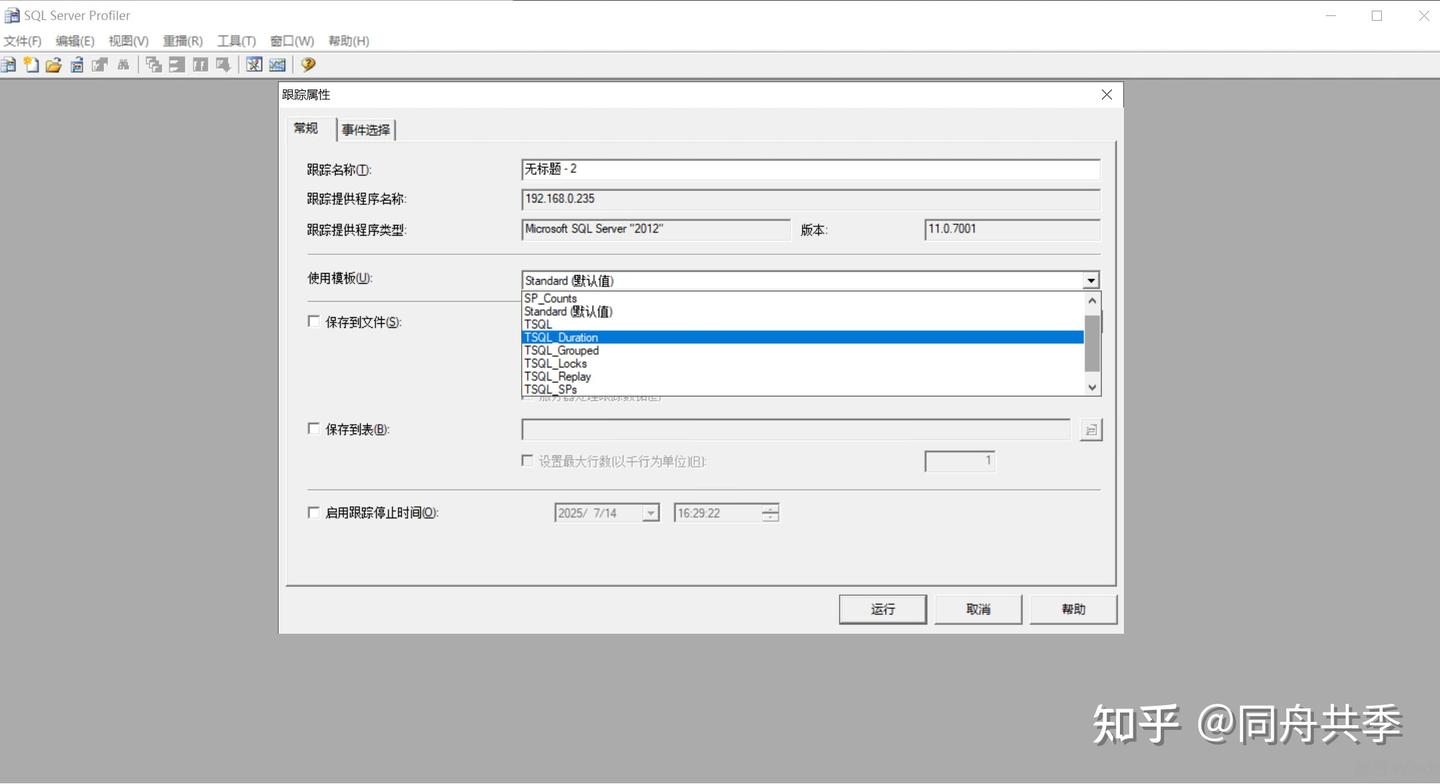Enable the 启用跟踪停止时间 checkbox

314,512
